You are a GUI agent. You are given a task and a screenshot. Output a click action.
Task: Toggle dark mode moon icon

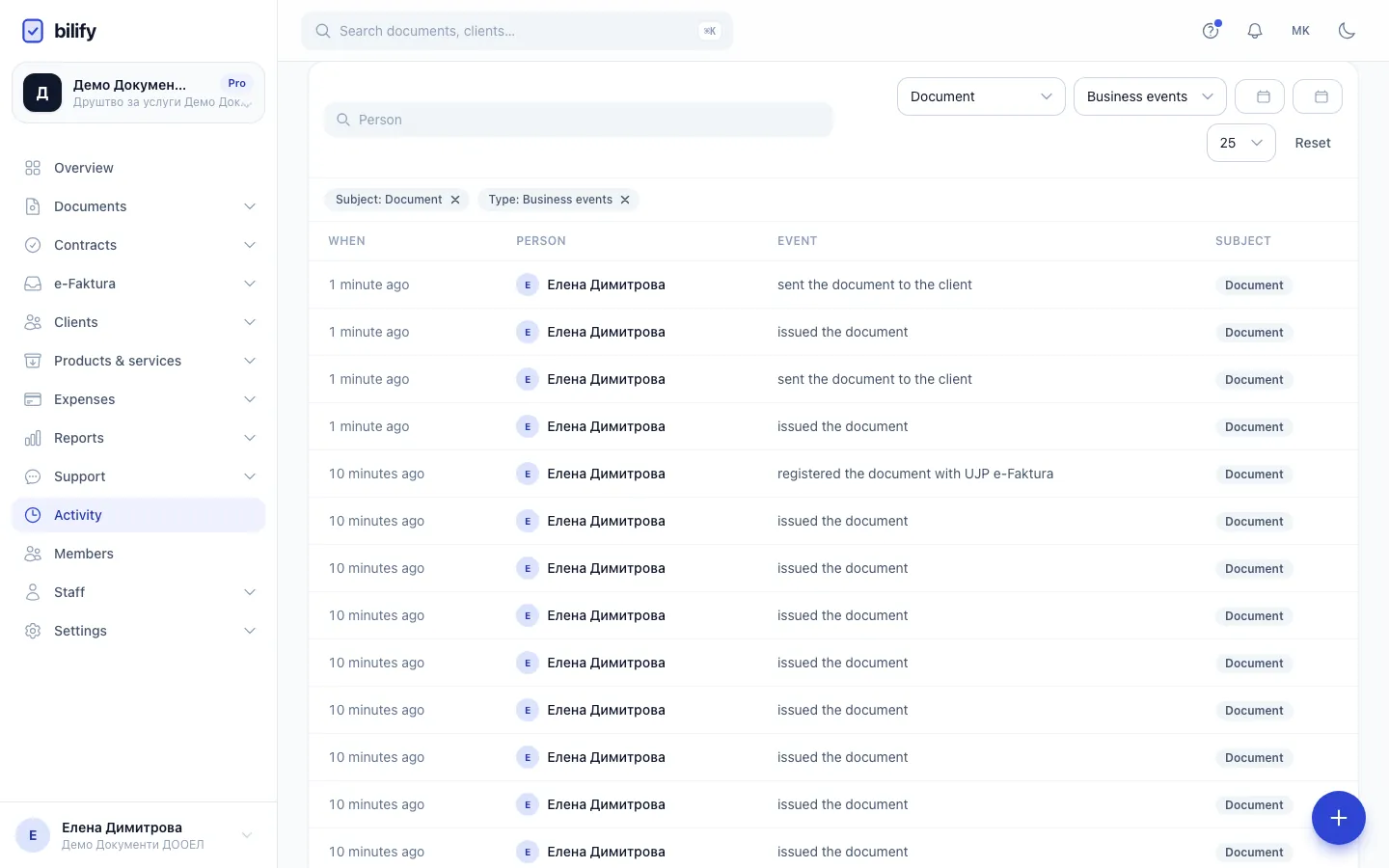(1348, 31)
